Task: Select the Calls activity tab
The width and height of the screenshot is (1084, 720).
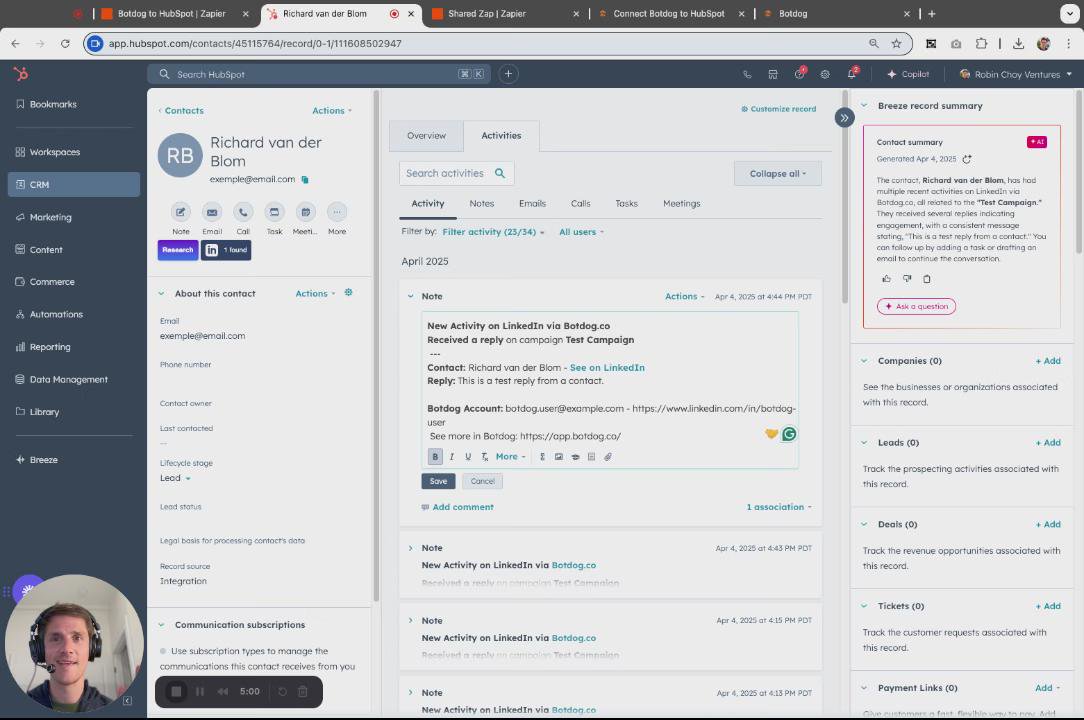Action: click(x=581, y=203)
